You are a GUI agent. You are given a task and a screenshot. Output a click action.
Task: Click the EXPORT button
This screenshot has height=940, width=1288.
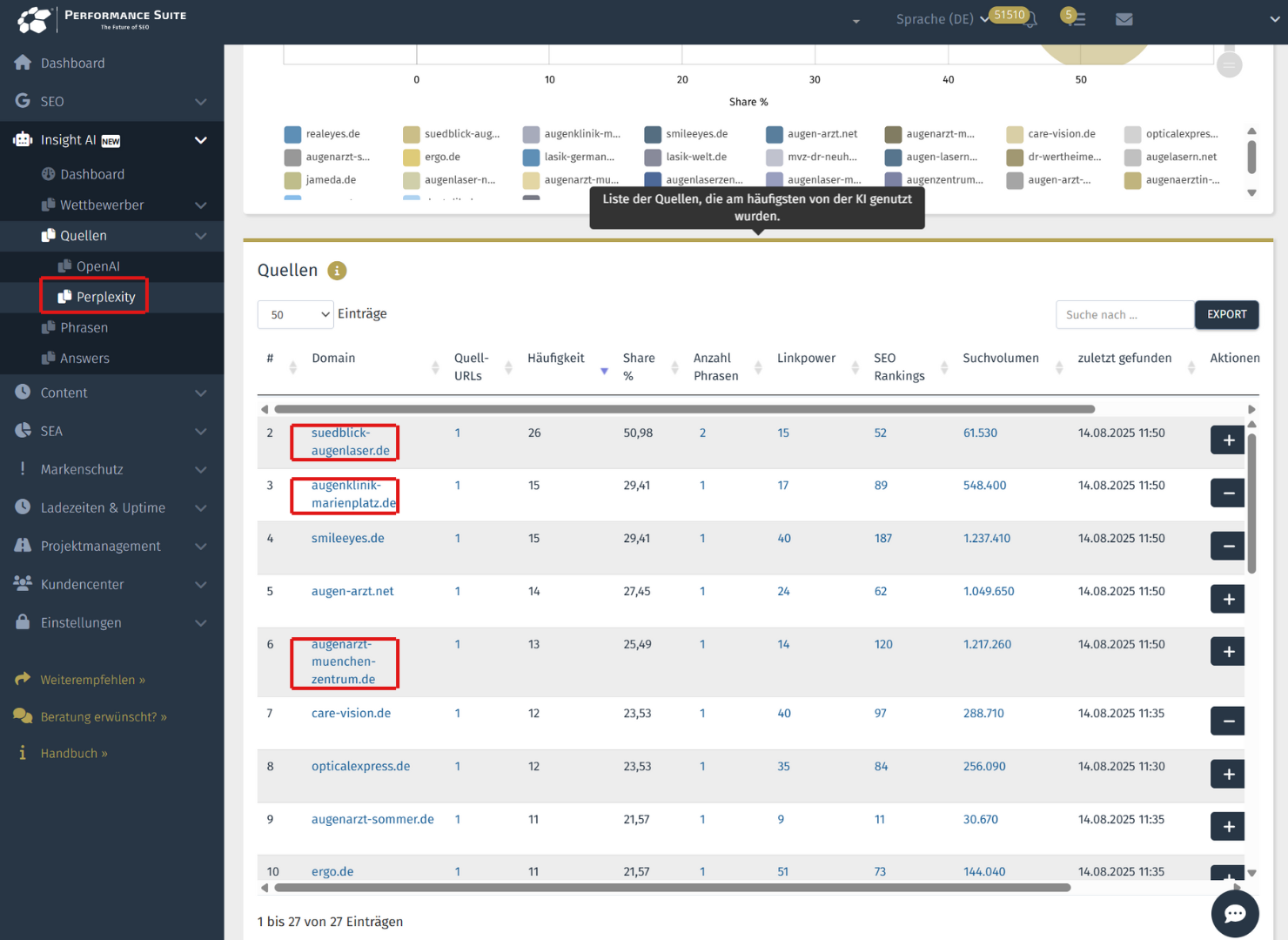pos(1227,314)
